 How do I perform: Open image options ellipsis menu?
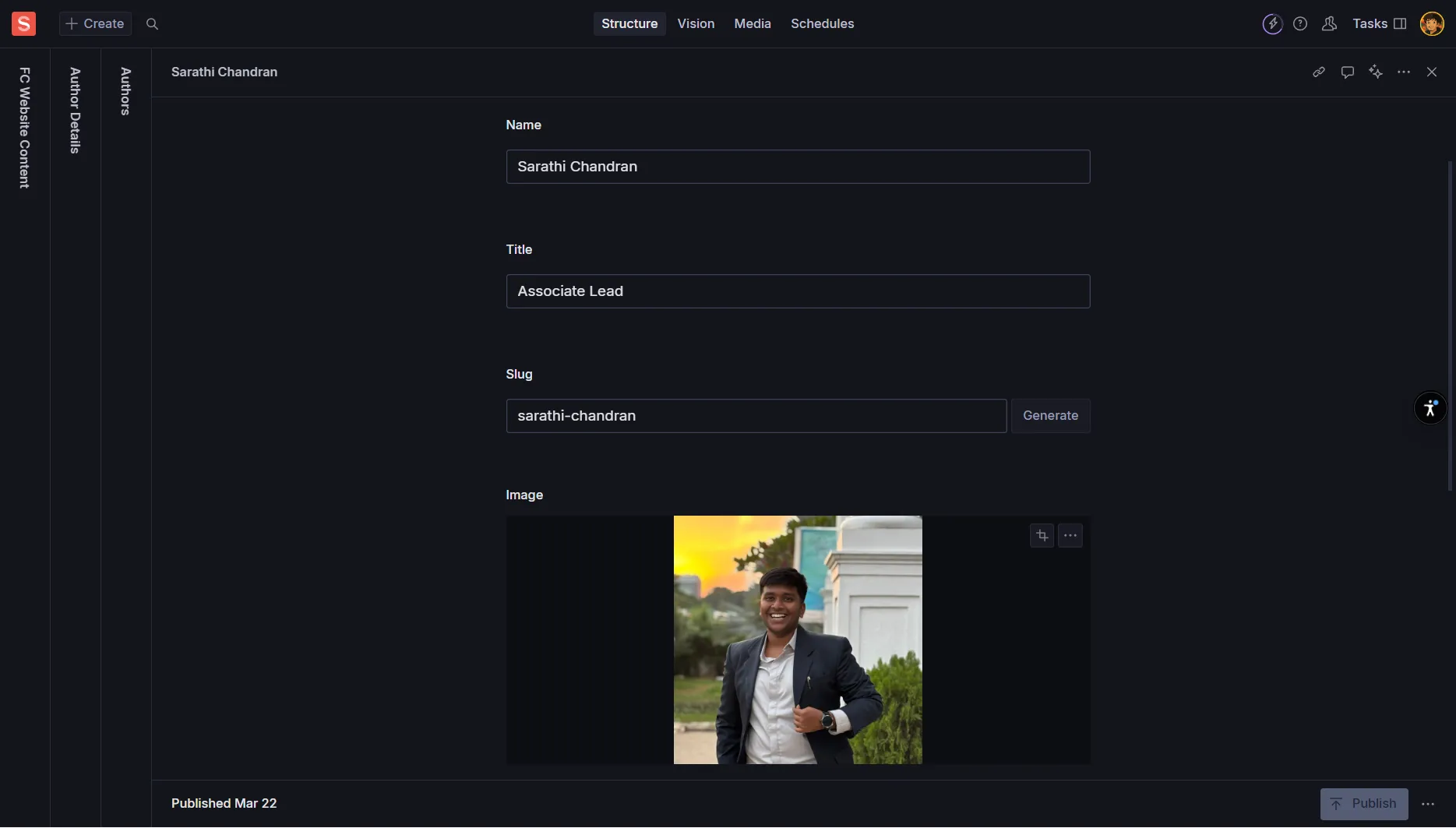1070,536
